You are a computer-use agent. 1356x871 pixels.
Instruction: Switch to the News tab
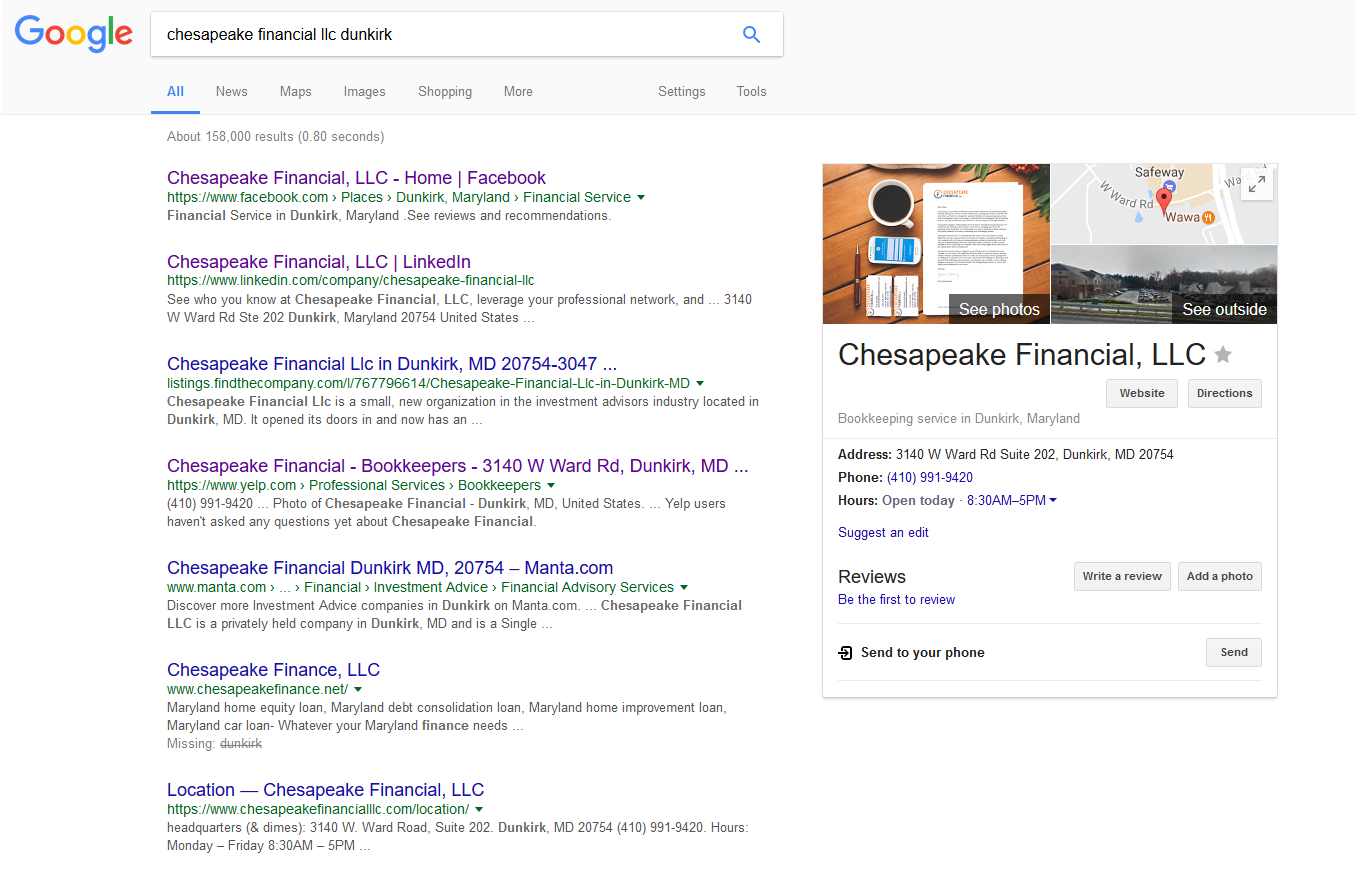[x=231, y=92]
